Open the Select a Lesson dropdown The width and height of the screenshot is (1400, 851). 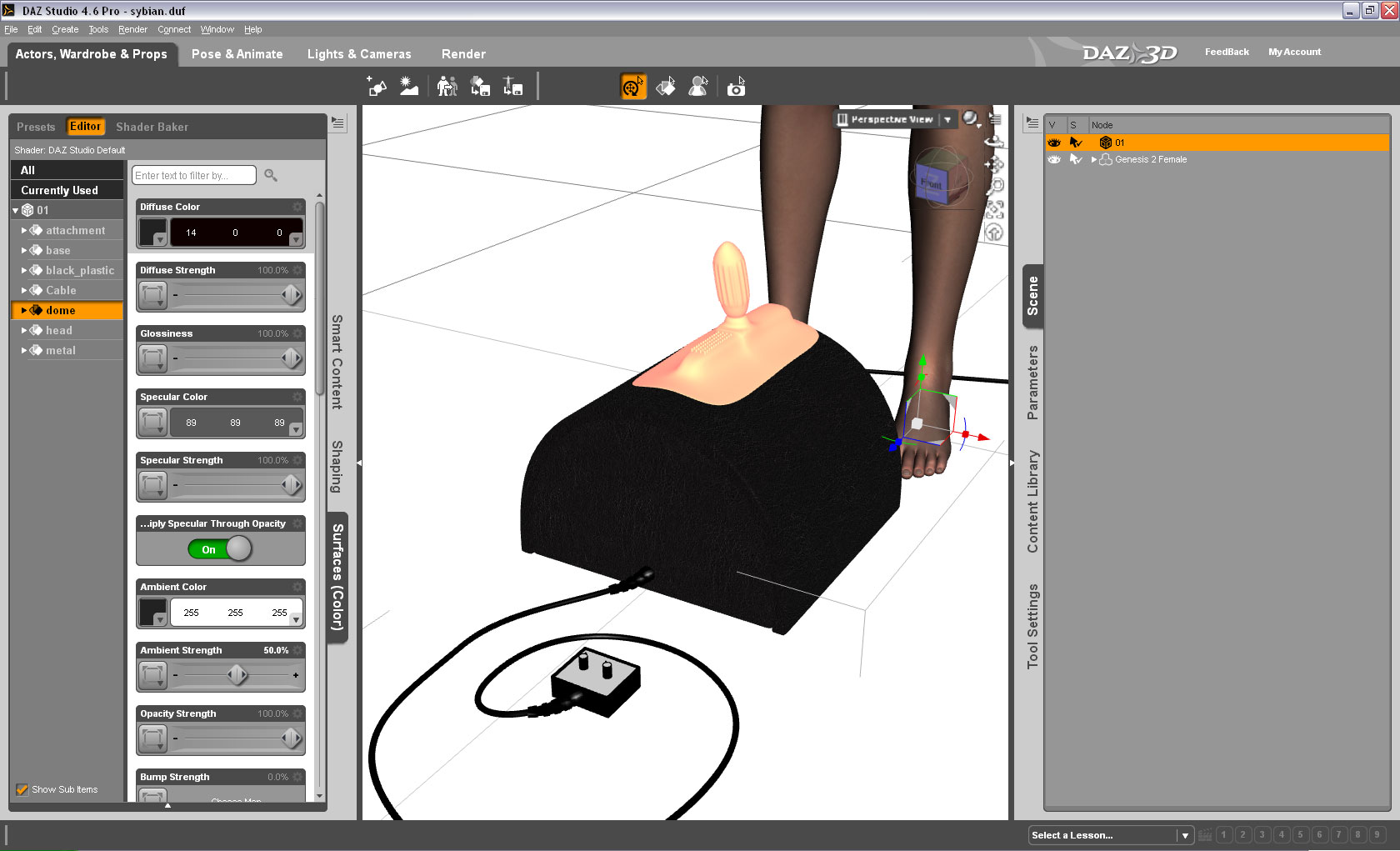click(1185, 835)
